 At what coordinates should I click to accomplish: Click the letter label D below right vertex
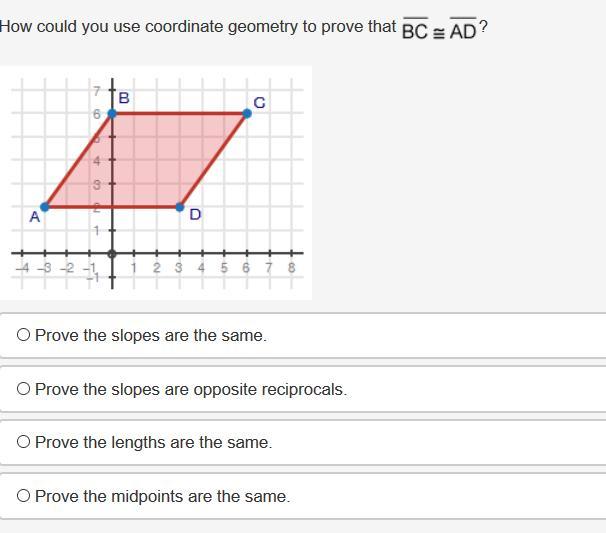[x=195, y=214]
